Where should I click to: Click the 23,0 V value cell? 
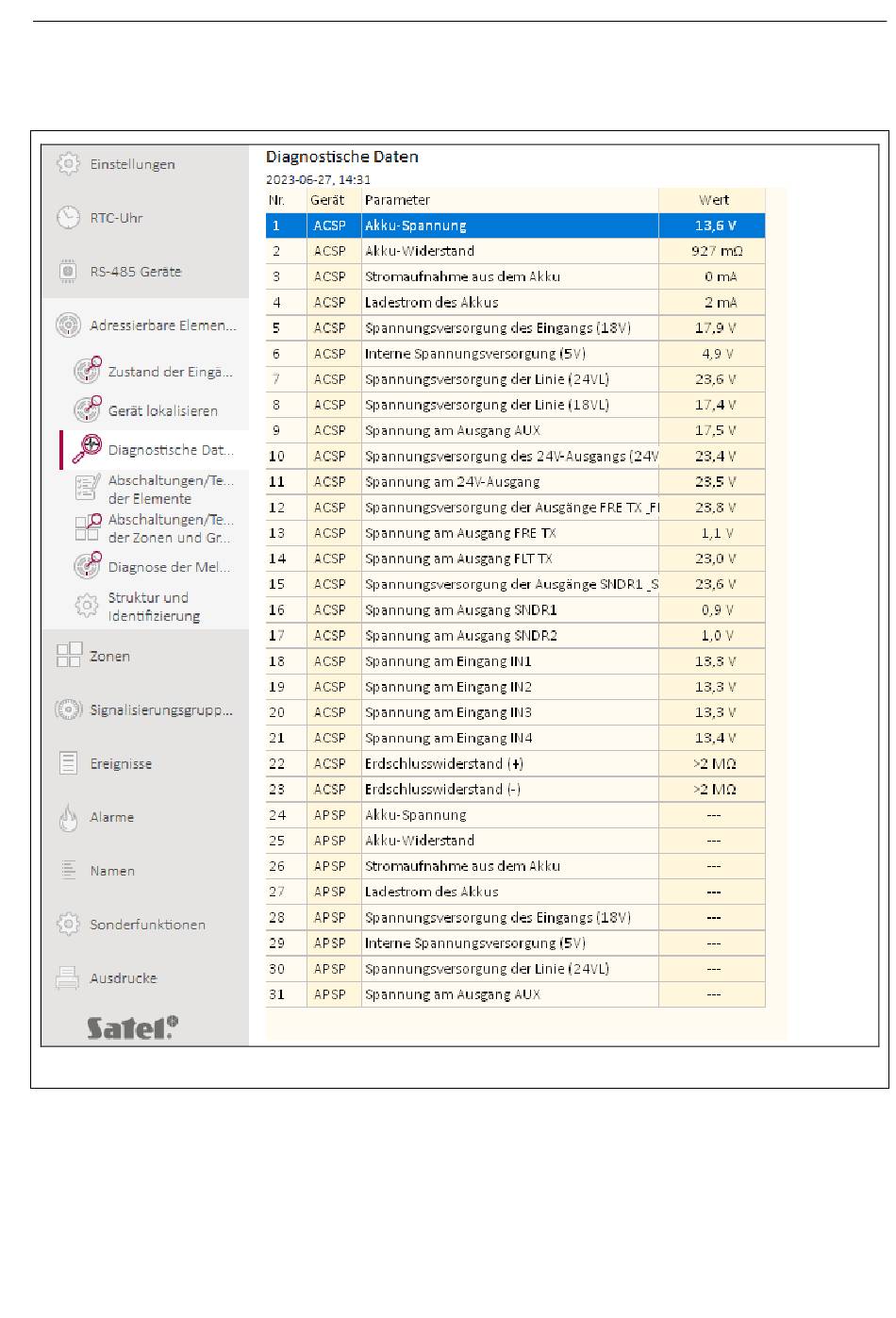point(712,559)
